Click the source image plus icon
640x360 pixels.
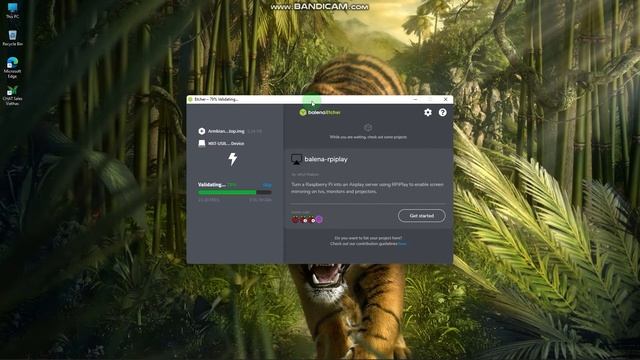click(202, 131)
